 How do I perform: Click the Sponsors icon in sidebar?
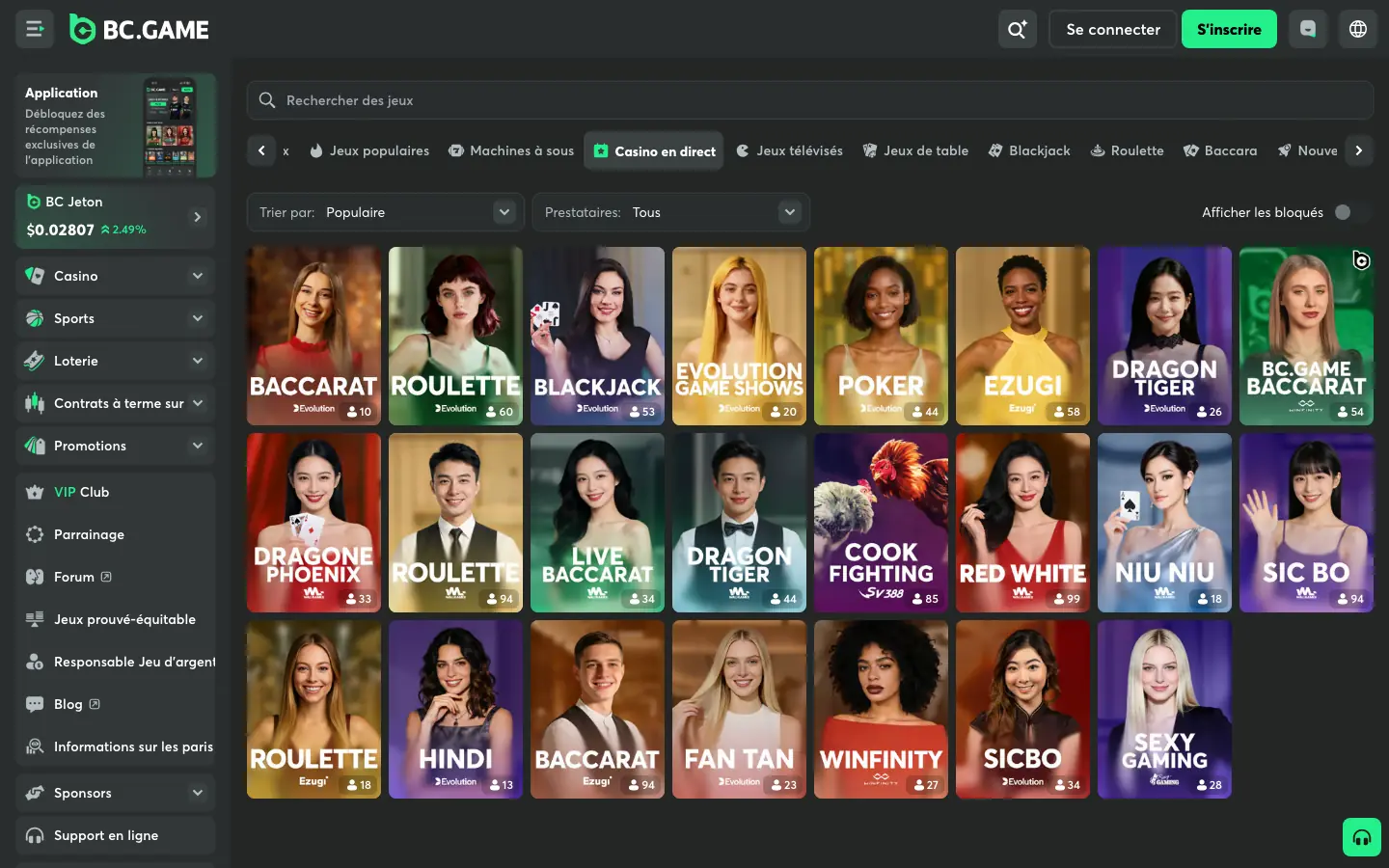(35, 793)
